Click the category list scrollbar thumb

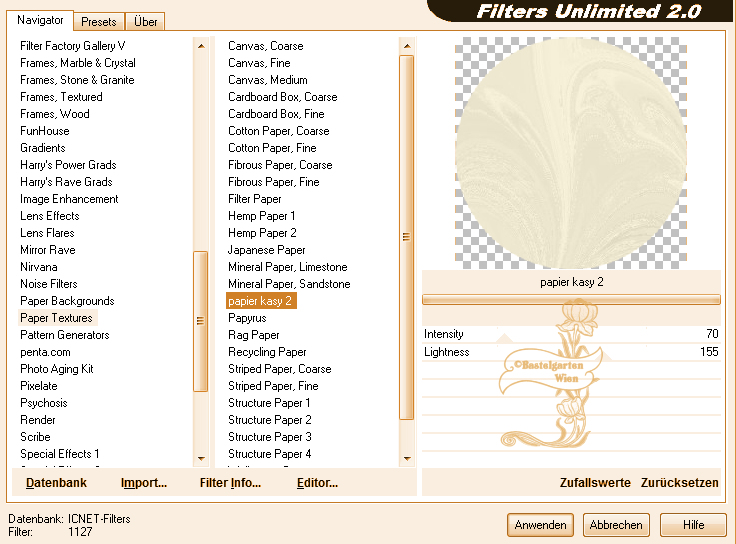tap(200, 321)
